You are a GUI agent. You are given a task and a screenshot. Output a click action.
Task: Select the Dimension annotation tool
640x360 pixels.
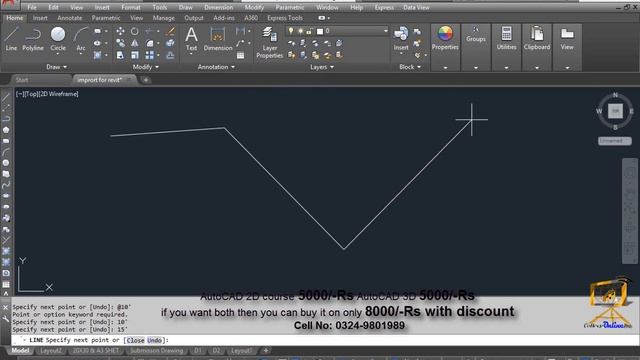[x=218, y=39]
